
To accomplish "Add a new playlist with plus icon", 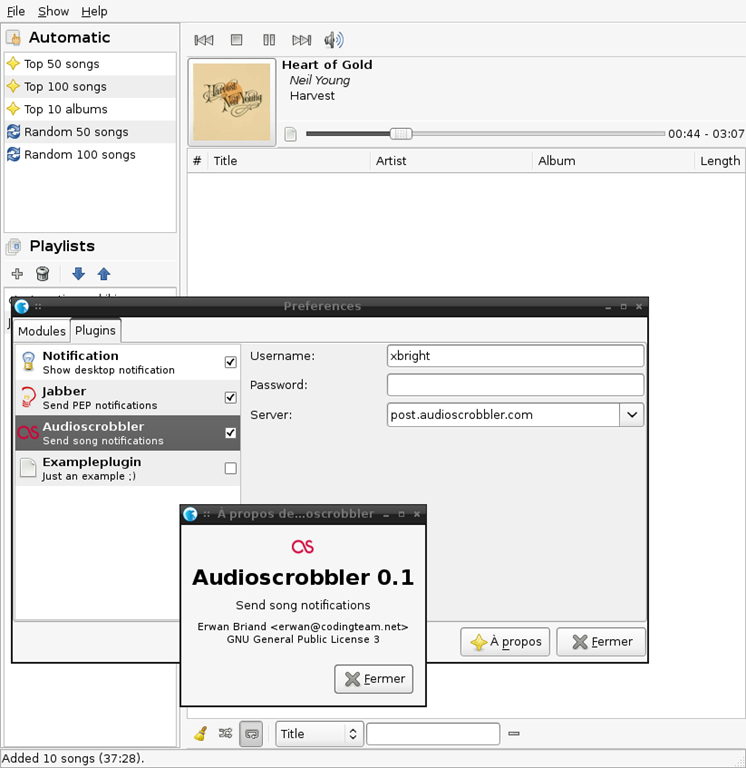I will (17, 274).
